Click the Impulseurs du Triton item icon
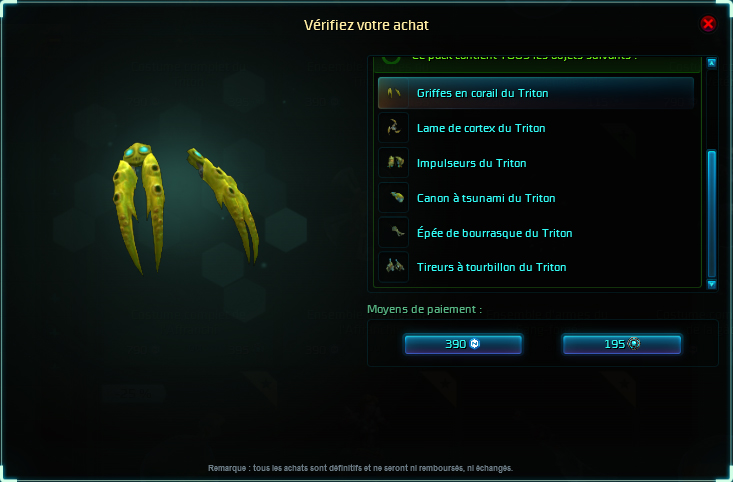 (394, 163)
